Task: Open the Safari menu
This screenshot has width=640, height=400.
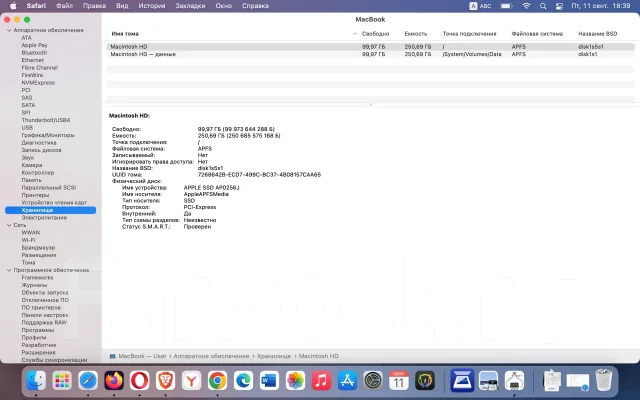Action: pos(36,6)
